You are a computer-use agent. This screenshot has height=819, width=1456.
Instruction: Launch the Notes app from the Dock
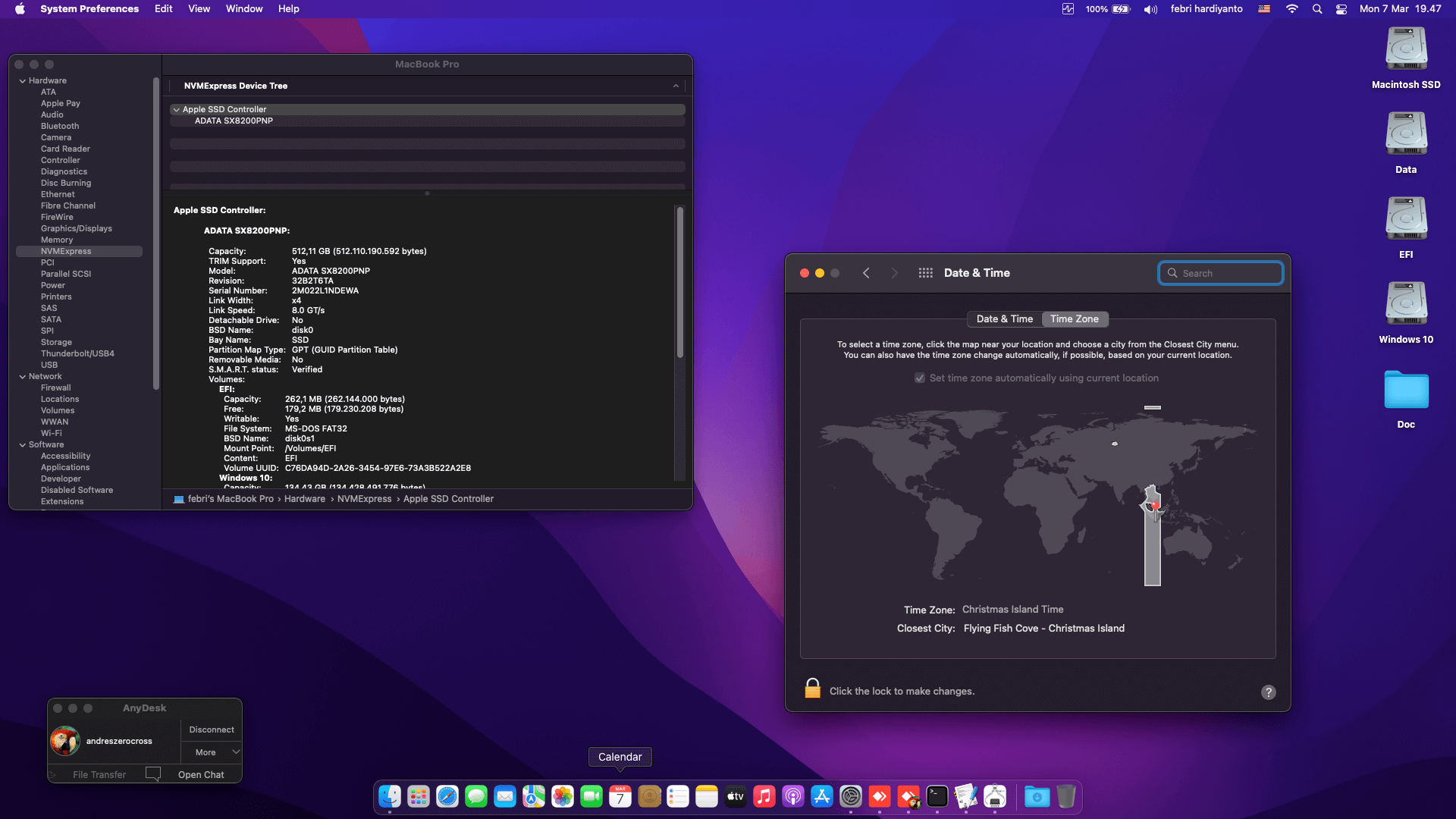pos(707,796)
